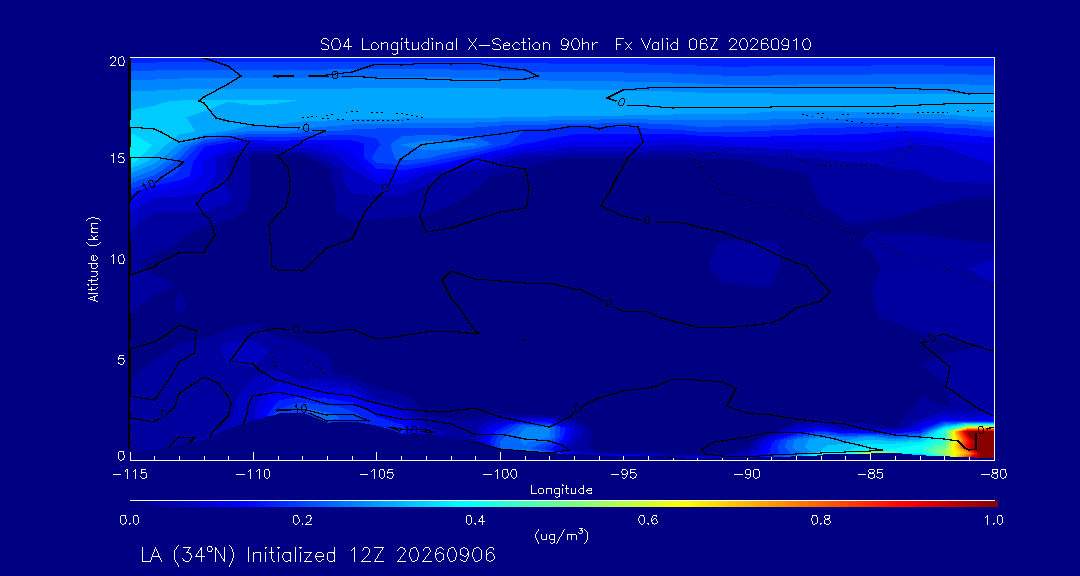The width and height of the screenshot is (1080, 576).
Task: Click the Longitude axis label
Action: click(561, 491)
